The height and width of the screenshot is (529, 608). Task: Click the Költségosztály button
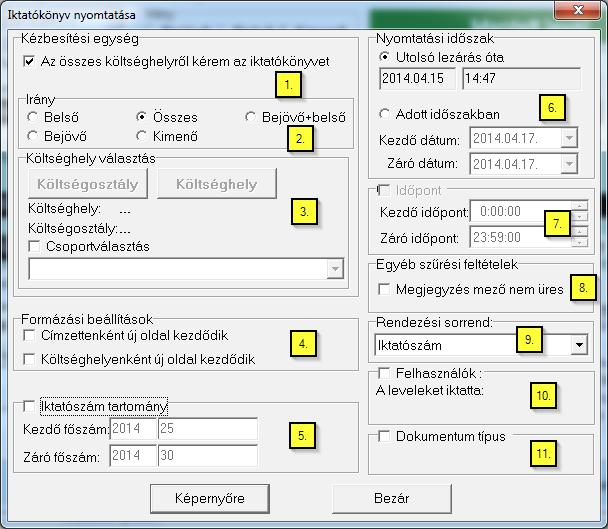click(x=88, y=184)
